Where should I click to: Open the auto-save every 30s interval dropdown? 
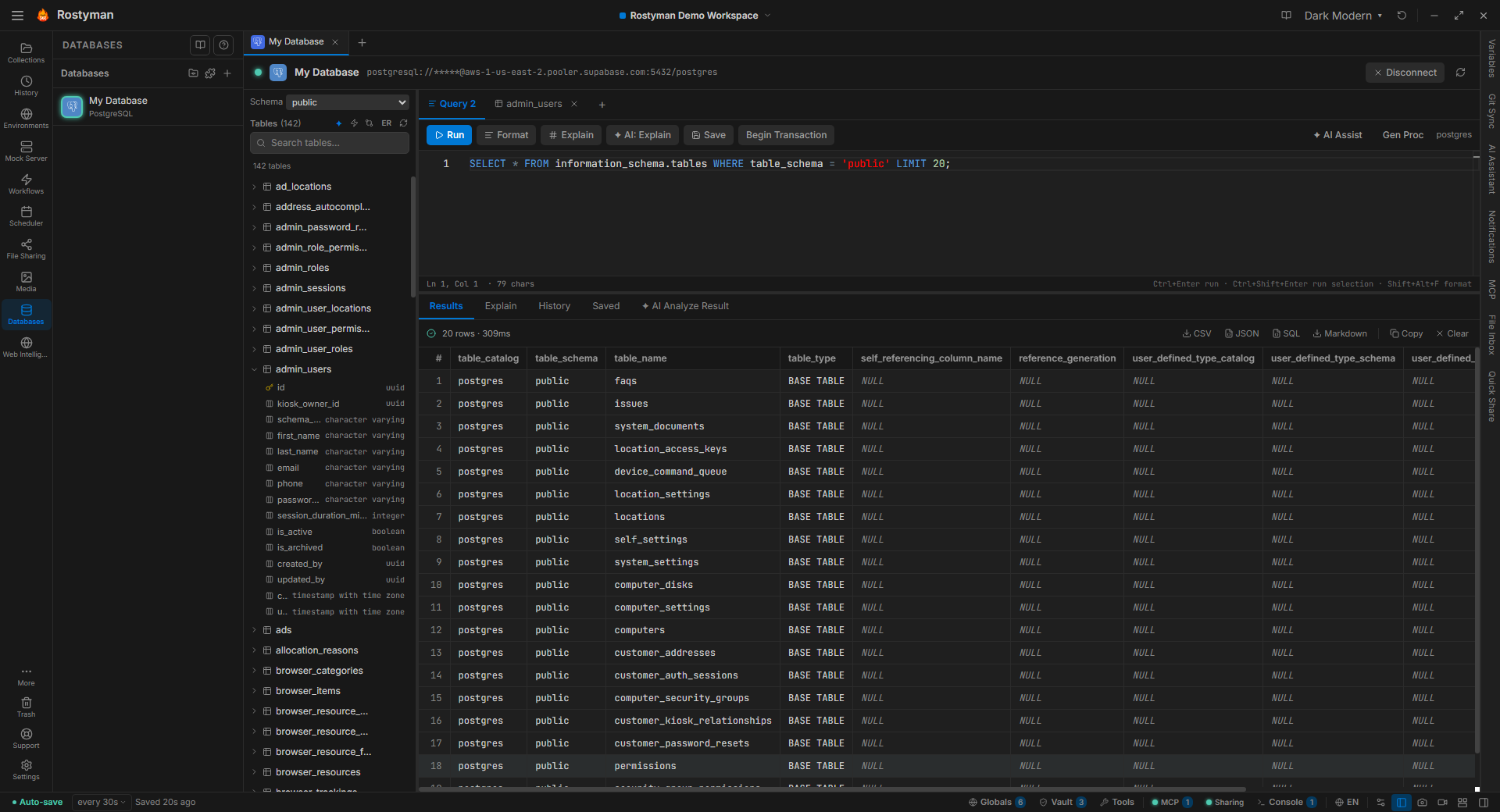pyautogui.click(x=101, y=803)
